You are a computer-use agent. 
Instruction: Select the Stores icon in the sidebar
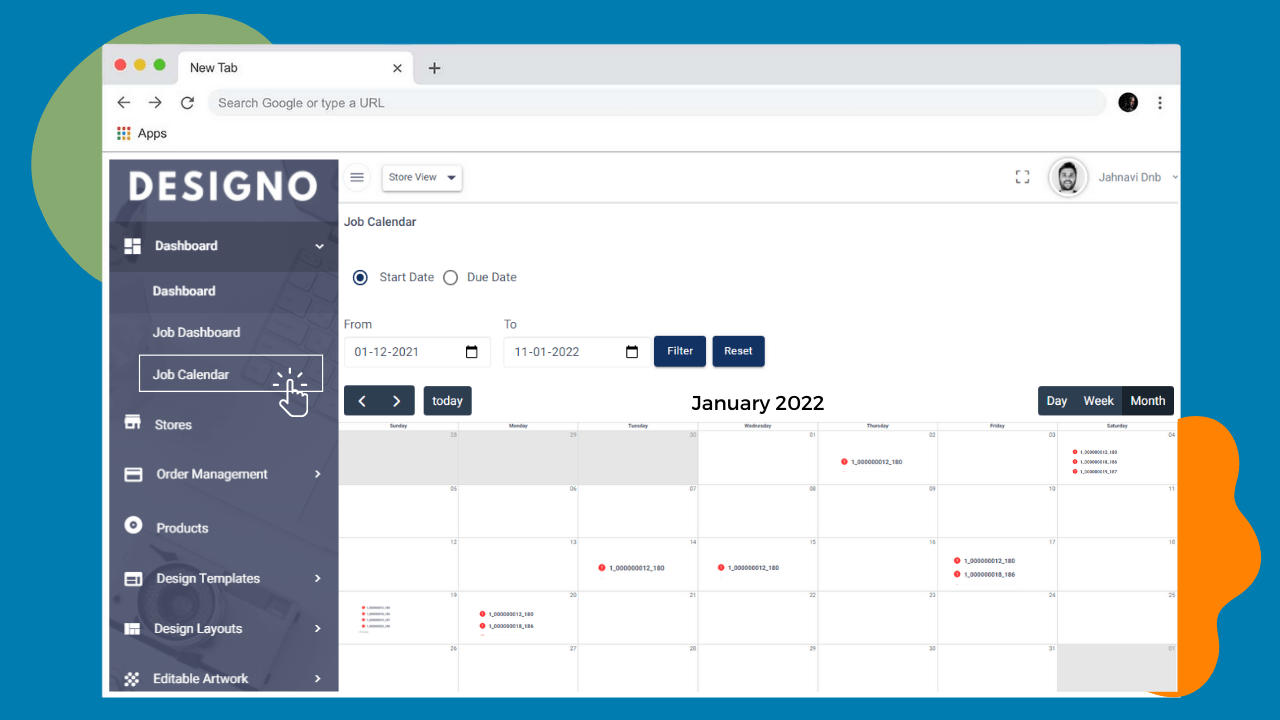point(132,423)
